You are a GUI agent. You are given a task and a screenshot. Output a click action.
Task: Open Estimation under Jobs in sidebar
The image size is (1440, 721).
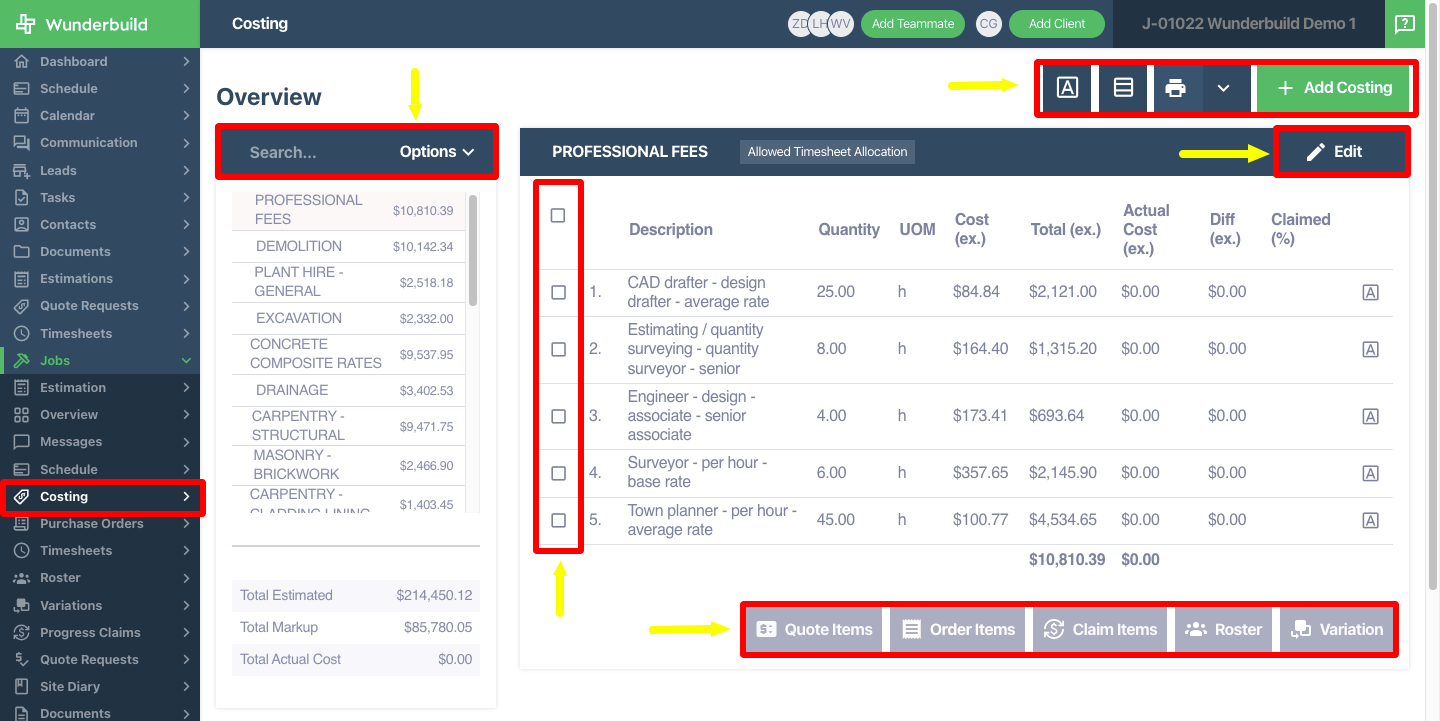(100, 388)
